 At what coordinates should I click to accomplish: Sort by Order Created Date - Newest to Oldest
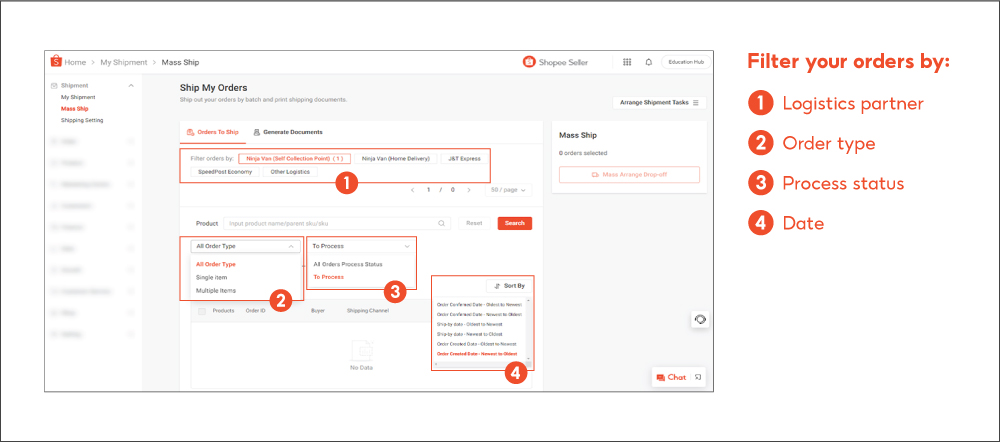[476, 353]
